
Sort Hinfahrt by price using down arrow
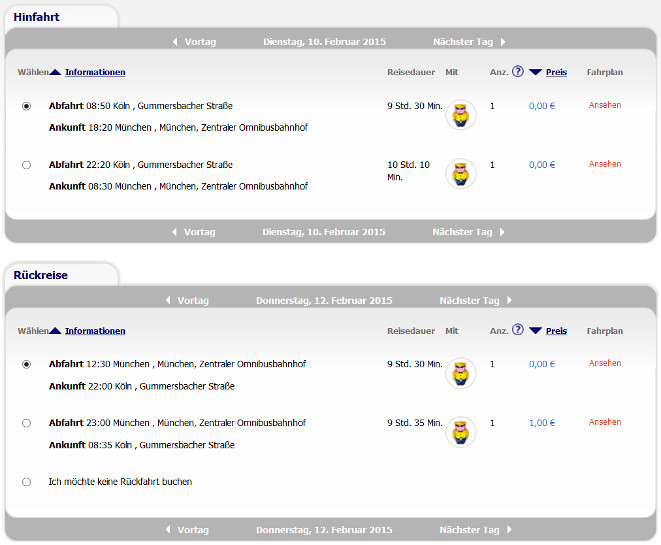coord(535,72)
